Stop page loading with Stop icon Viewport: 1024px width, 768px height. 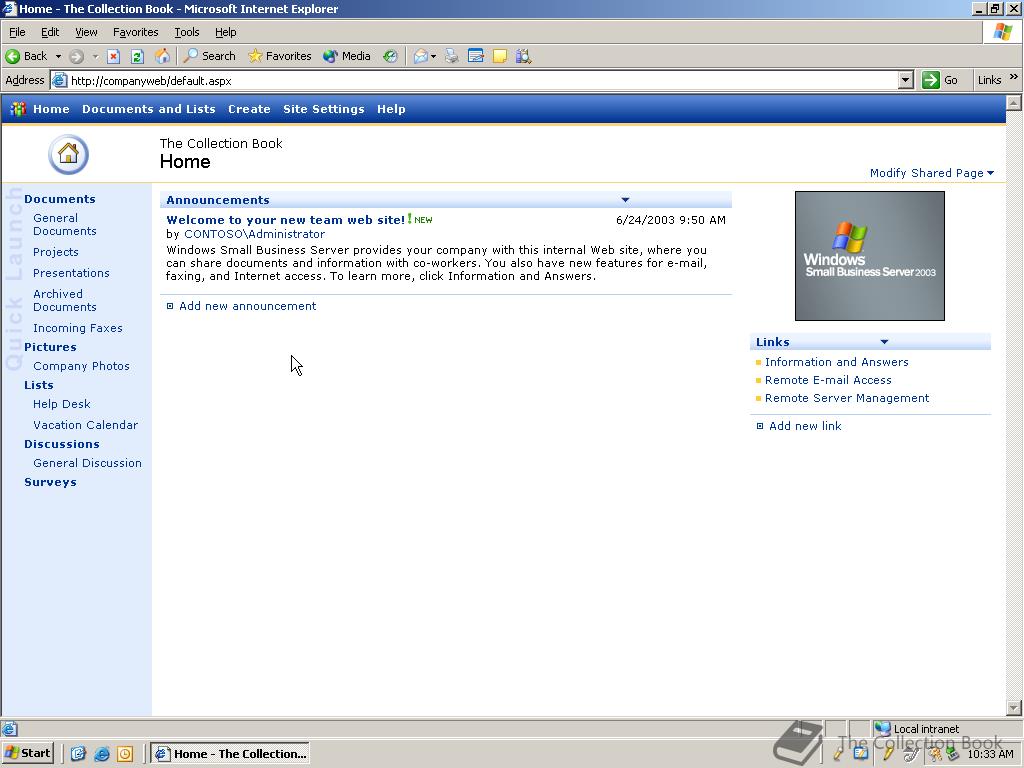(113, 56)
